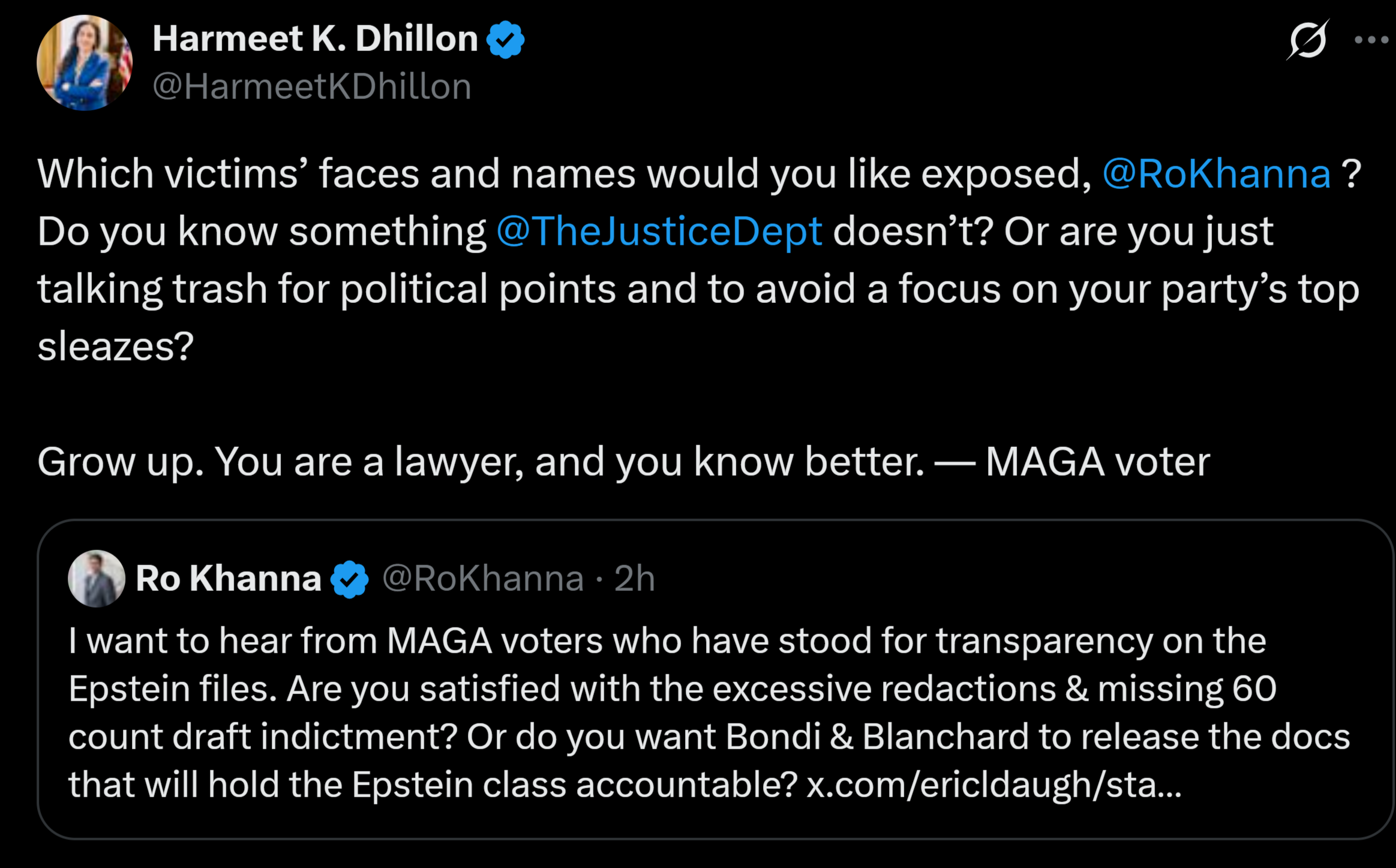Image resolution: width=1396 pixels, height=868 pixels.
Task: Open the three-dot more options menu
Action: (1371, 40)
